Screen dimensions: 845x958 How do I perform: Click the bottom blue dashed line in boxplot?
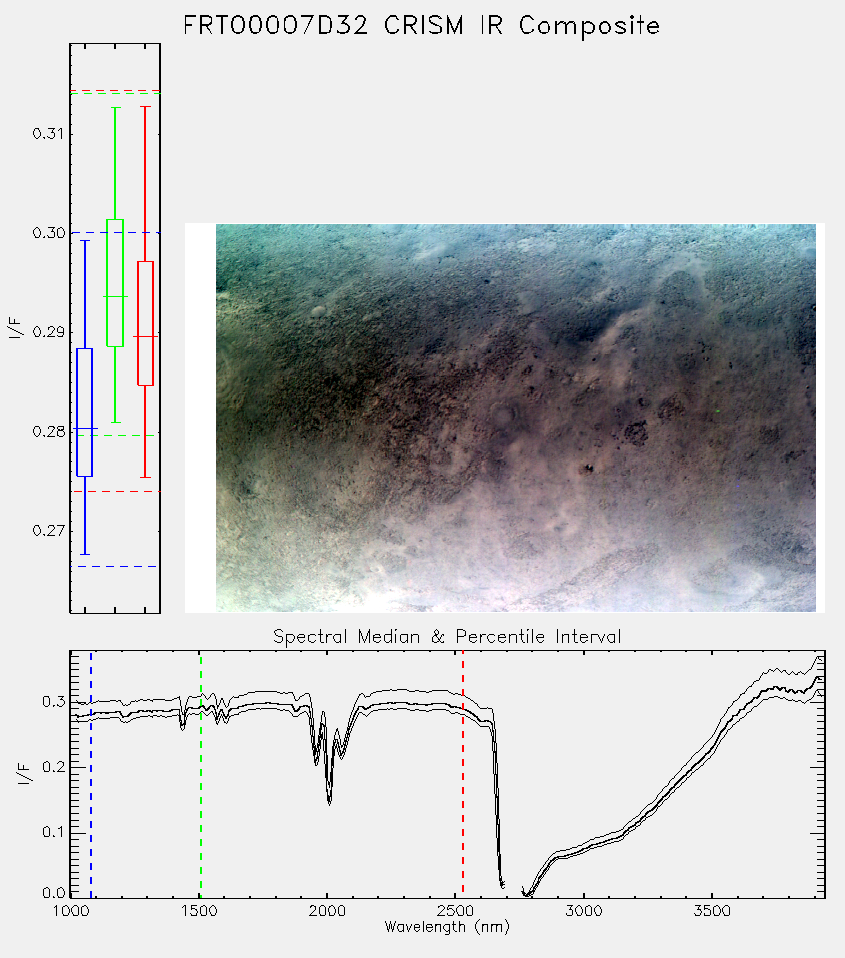115,566
